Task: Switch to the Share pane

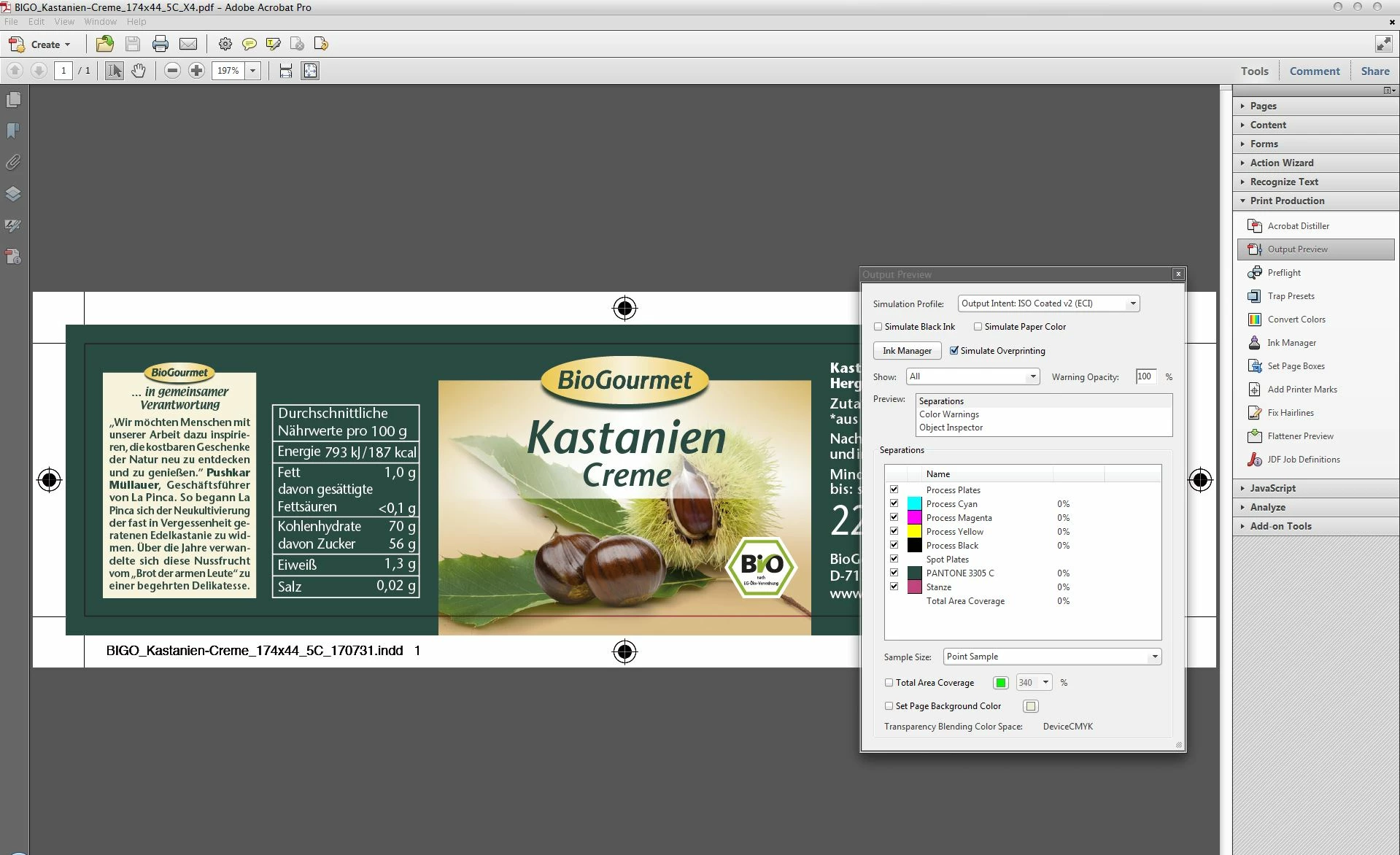Action: point(1375,71)
